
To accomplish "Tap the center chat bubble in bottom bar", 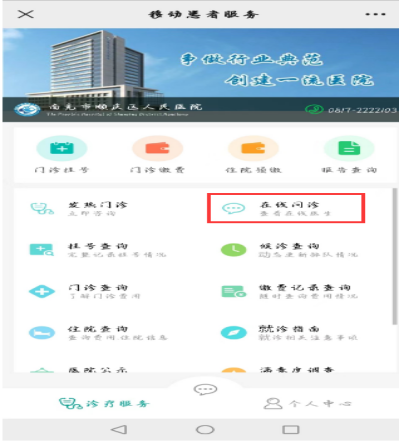I will point(205,389).
